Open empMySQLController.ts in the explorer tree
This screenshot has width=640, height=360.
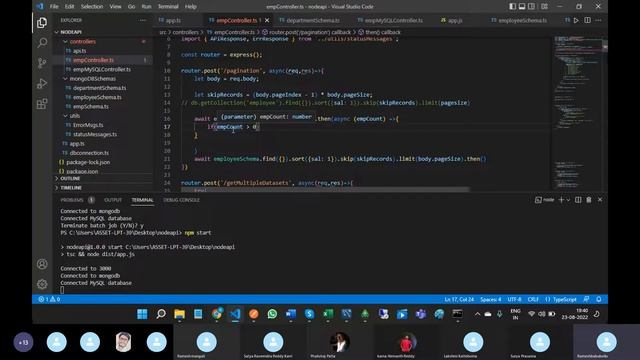tap(102, 69)
